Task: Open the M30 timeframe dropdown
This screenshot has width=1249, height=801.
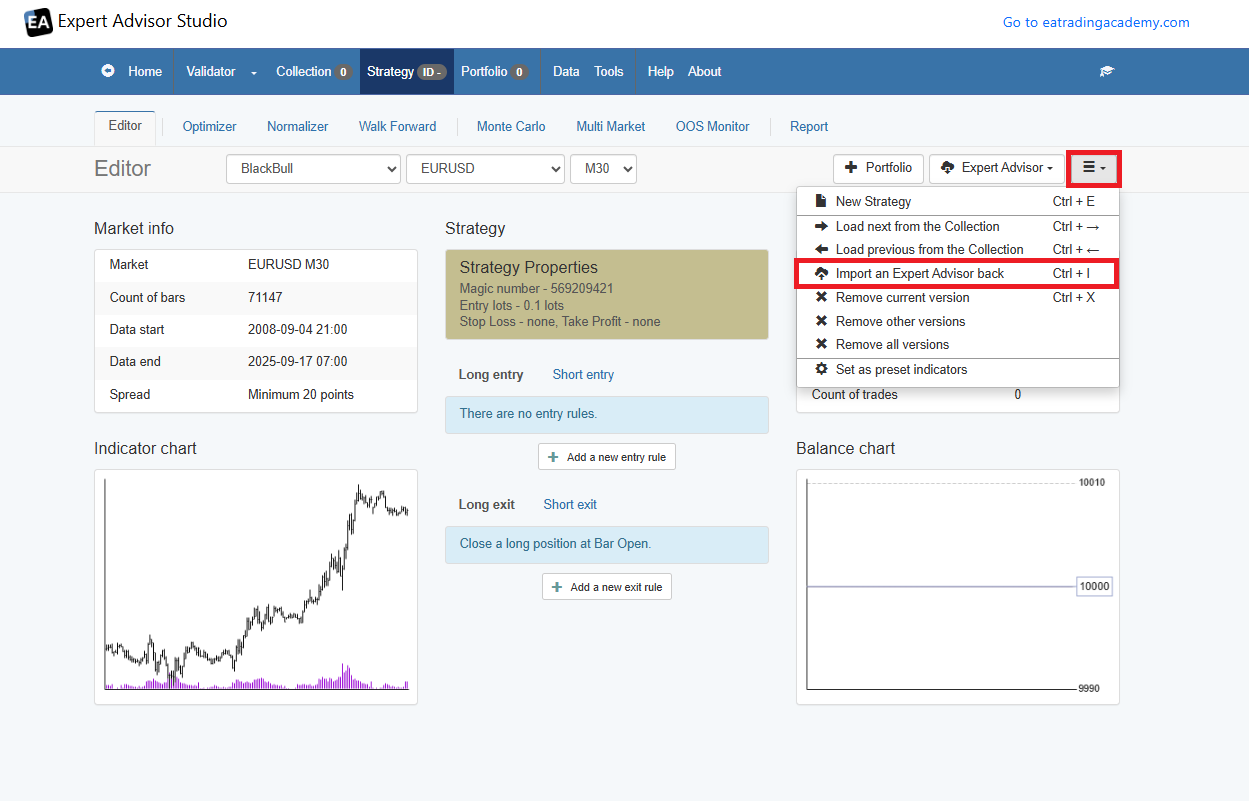Action: tap(603, 169)
